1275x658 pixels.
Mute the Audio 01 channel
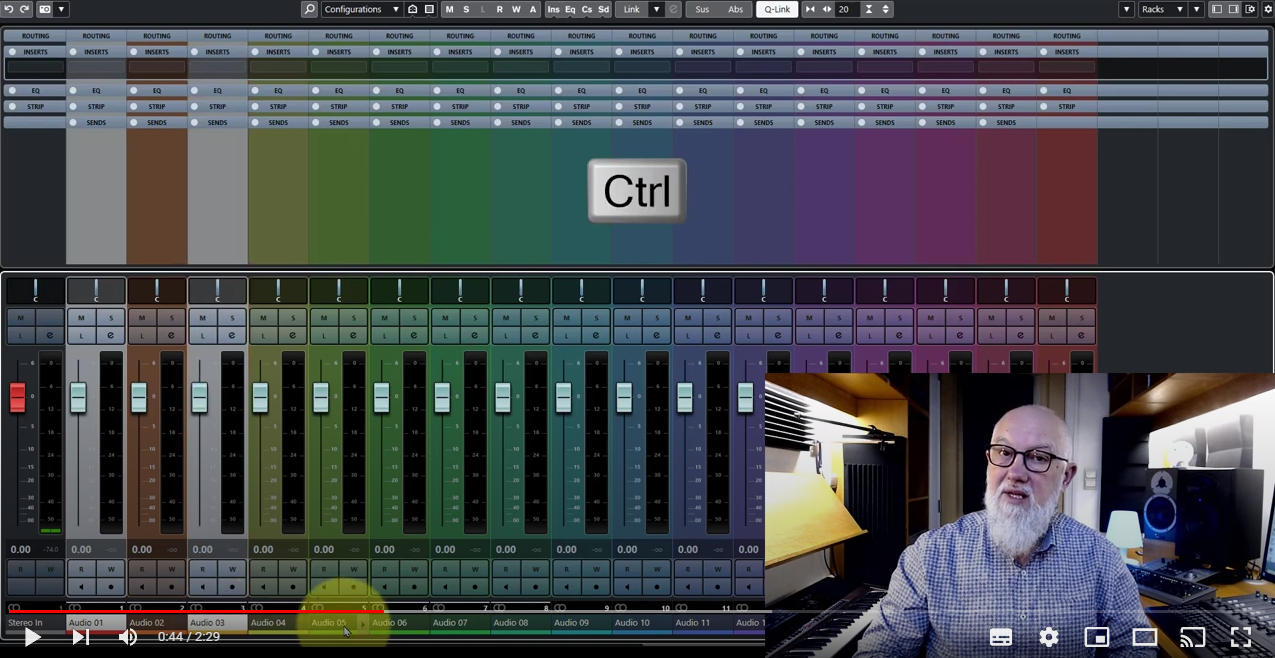(81, 318)
